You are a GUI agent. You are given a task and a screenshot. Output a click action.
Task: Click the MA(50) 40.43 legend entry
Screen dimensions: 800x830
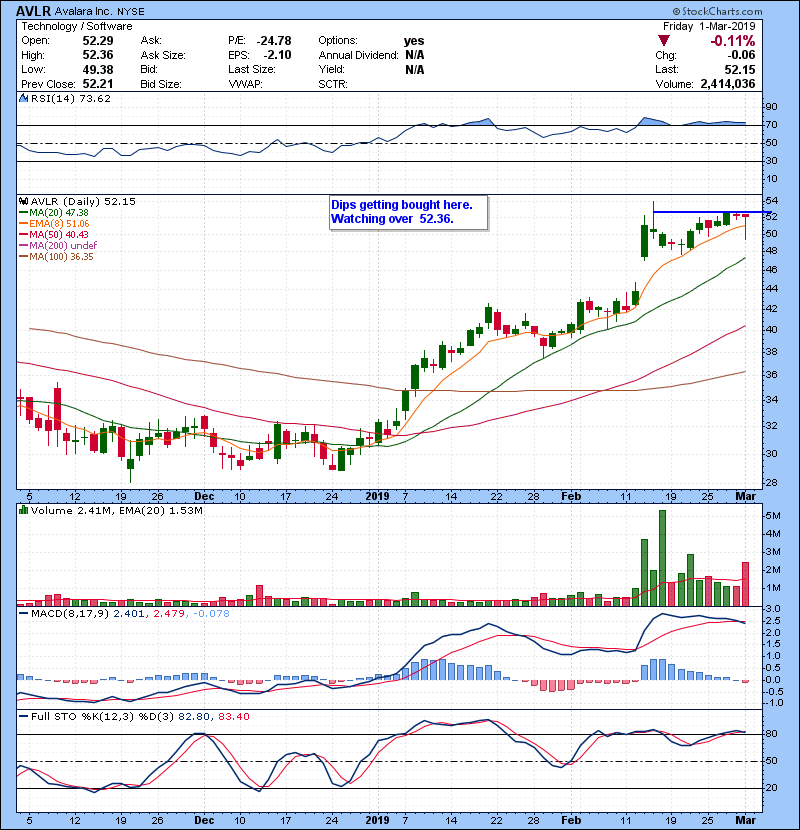(x=59, y=234)
